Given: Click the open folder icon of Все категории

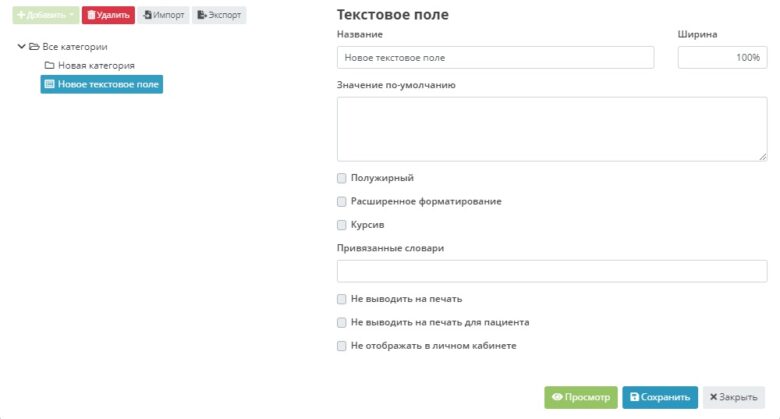Looking at the screenshot, I should 34,46.
